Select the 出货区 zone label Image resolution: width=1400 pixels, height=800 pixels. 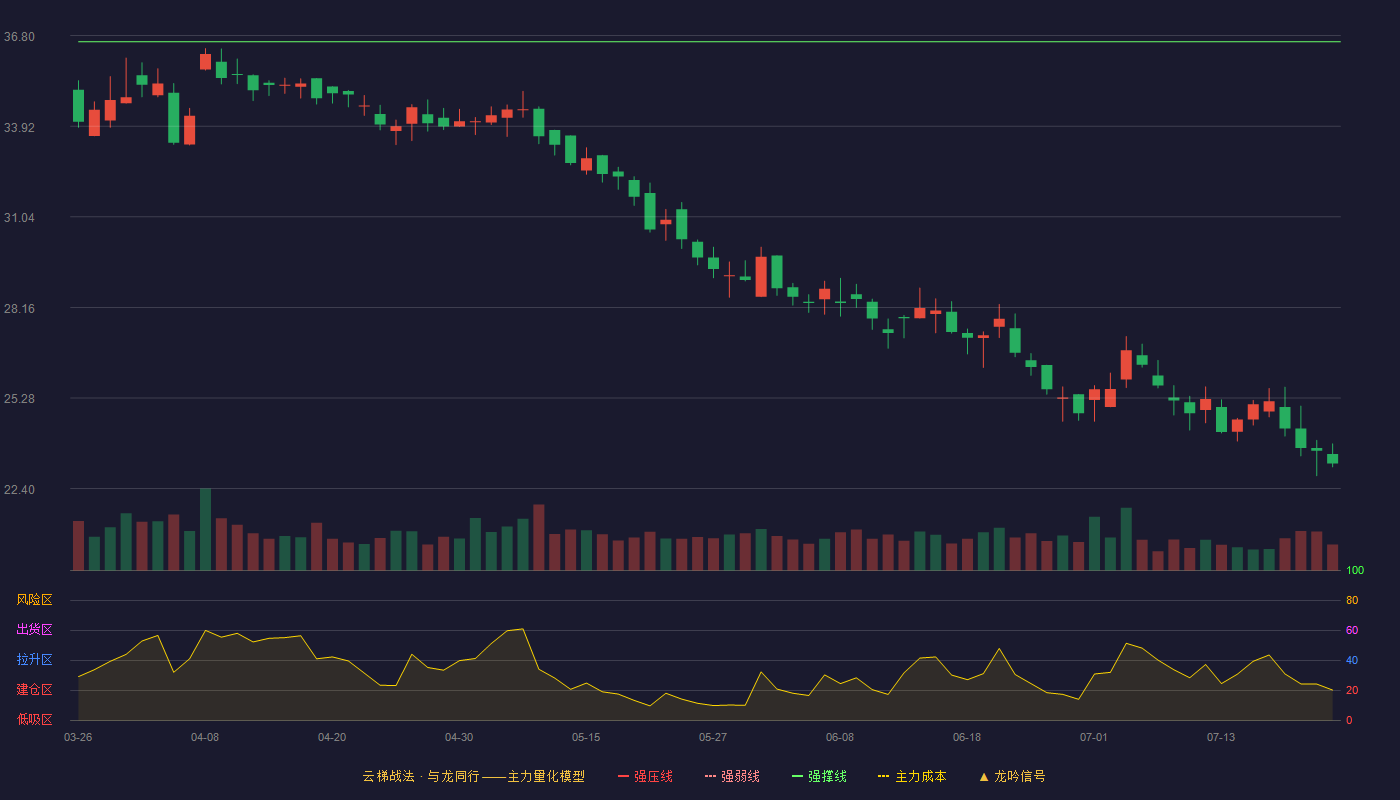34,630
